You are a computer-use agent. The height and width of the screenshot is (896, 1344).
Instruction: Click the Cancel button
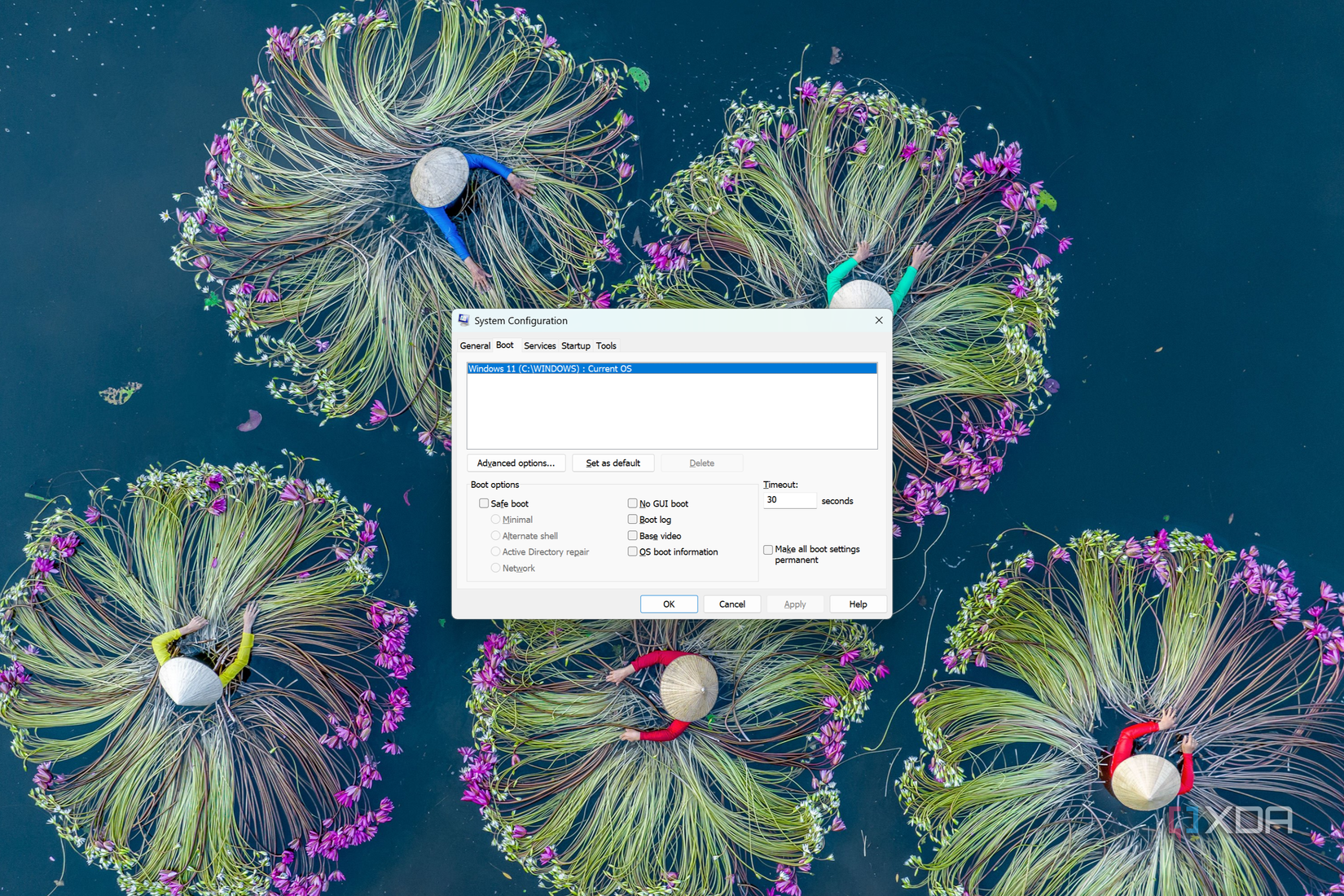point(731,604)
